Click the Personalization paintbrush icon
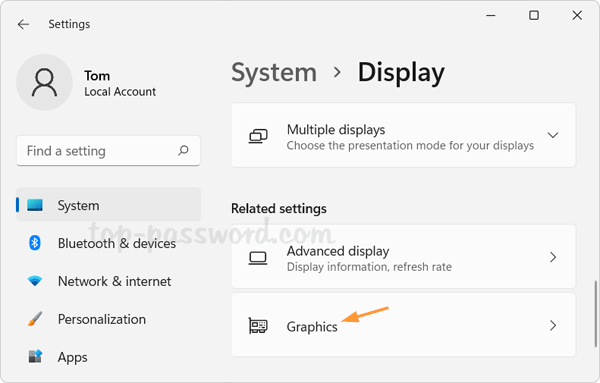 coord(35,319)
